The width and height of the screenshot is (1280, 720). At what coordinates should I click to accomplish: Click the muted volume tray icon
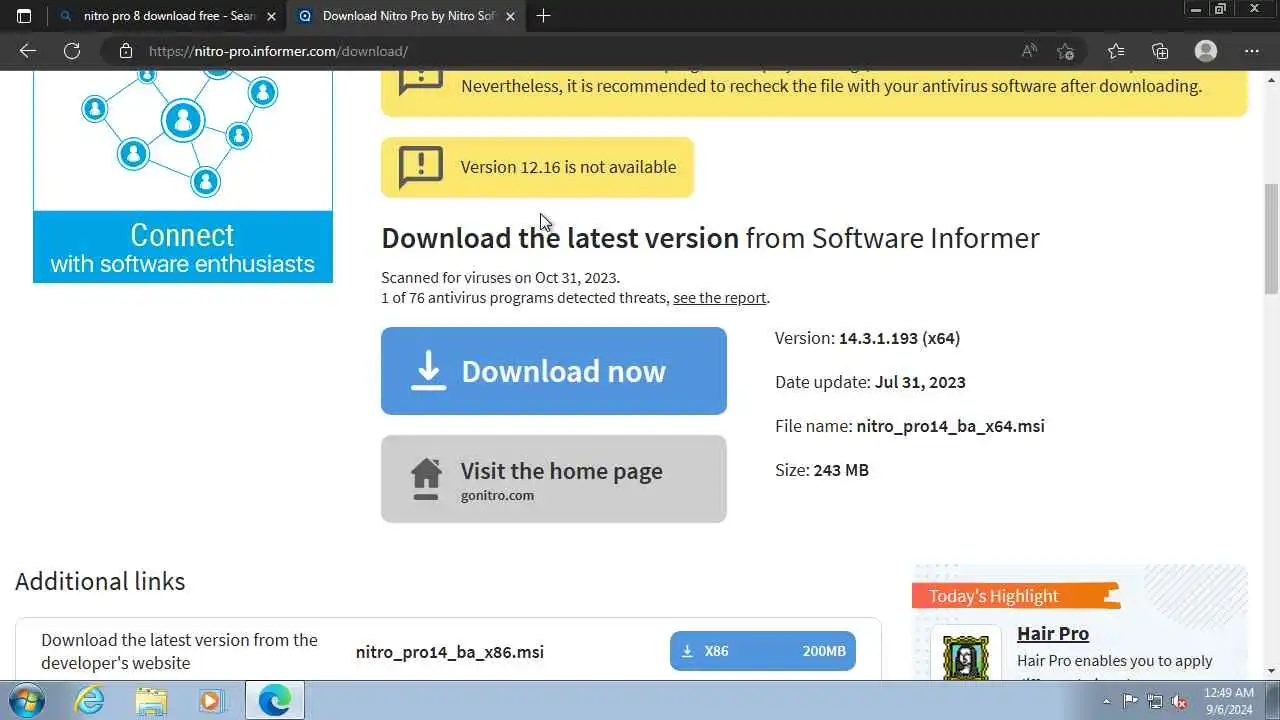1179,701
